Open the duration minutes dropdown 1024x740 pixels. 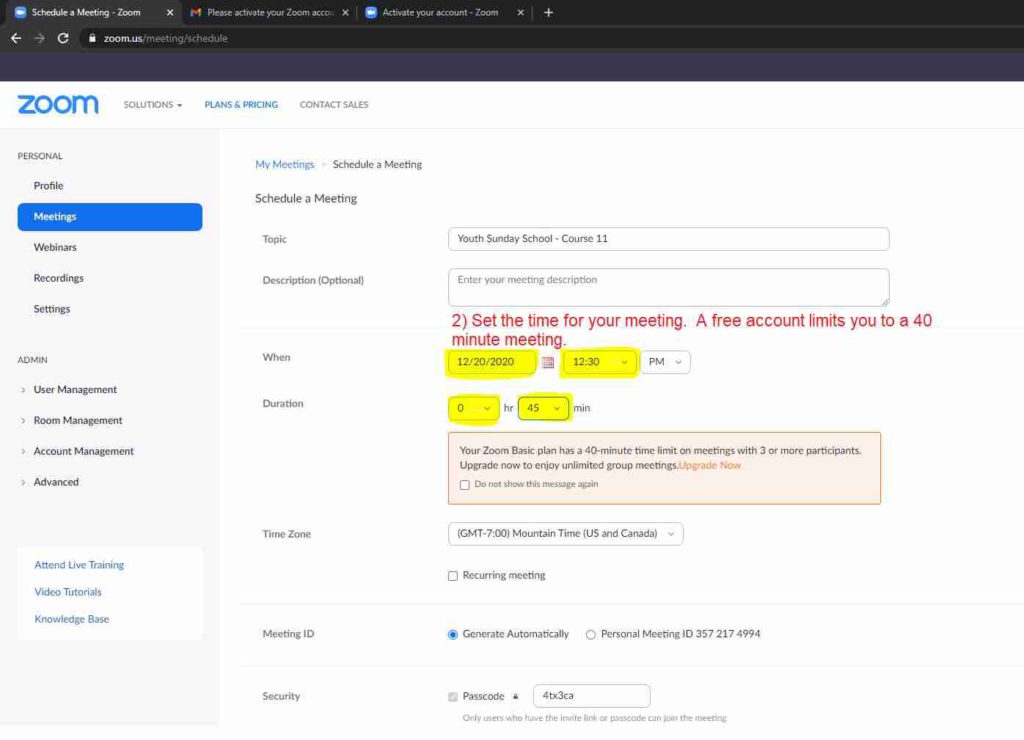click(x=543, y=408)
